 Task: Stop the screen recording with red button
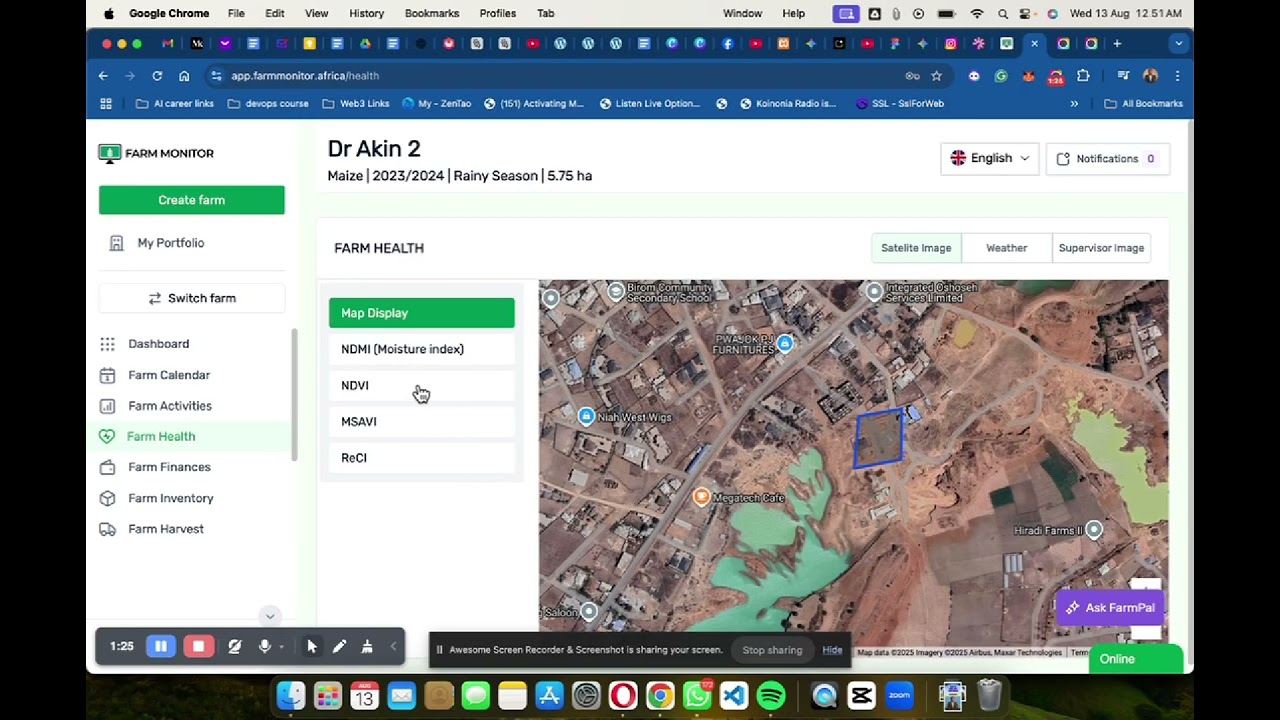point(198,647)
